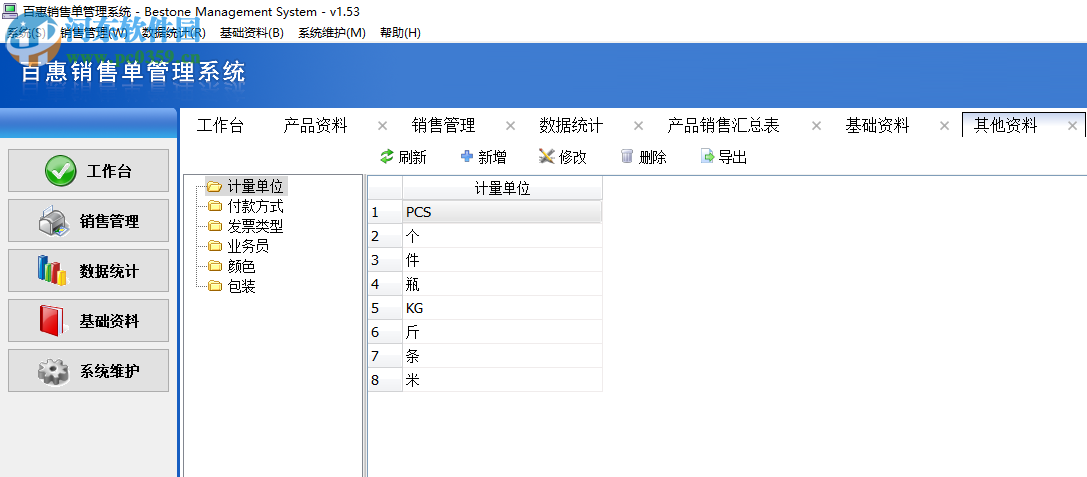
Task: Click the application icon in title bar
Action: click(10, 11)
